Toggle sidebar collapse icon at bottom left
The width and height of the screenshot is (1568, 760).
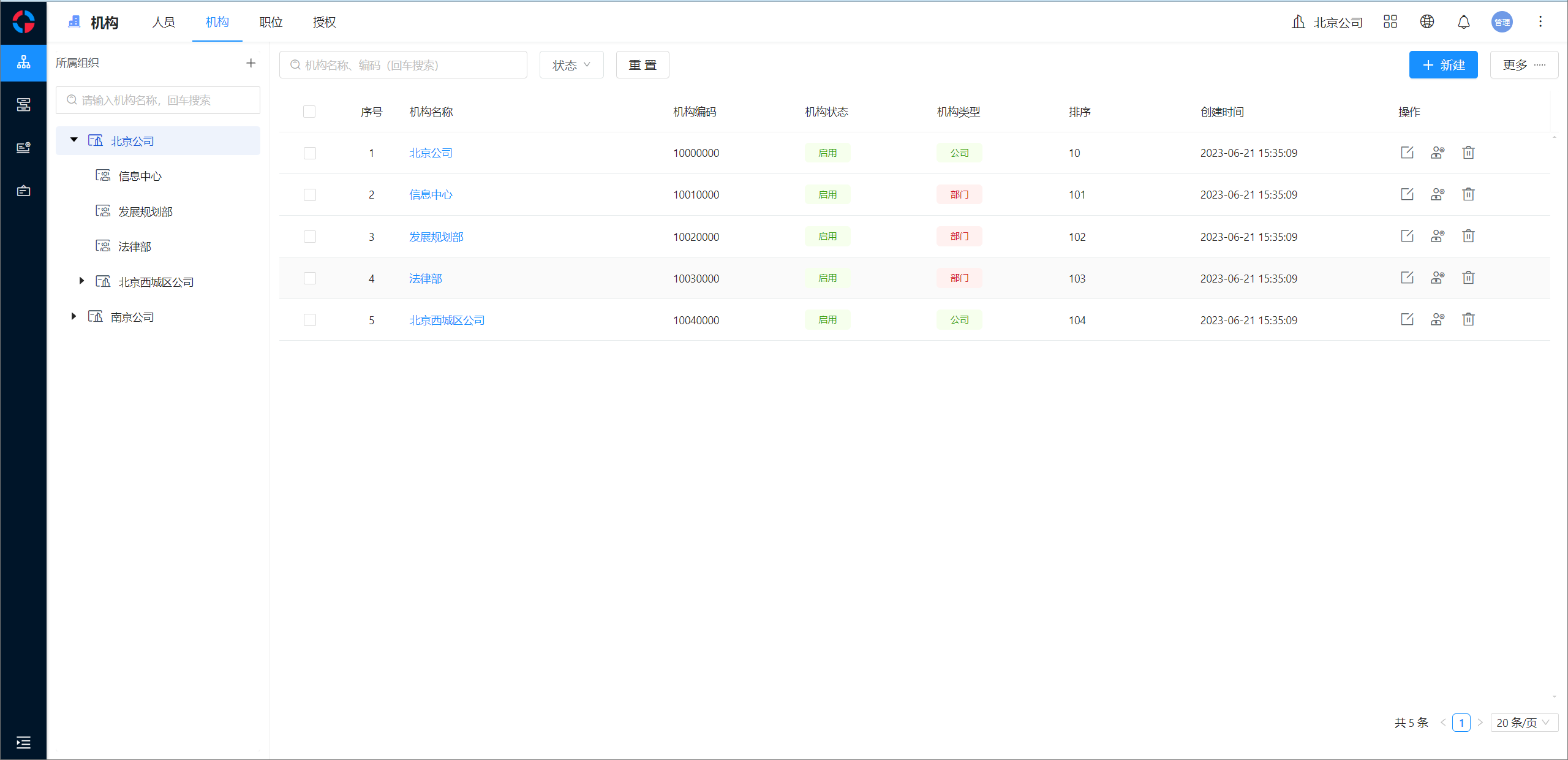click(x=23, y=742)
